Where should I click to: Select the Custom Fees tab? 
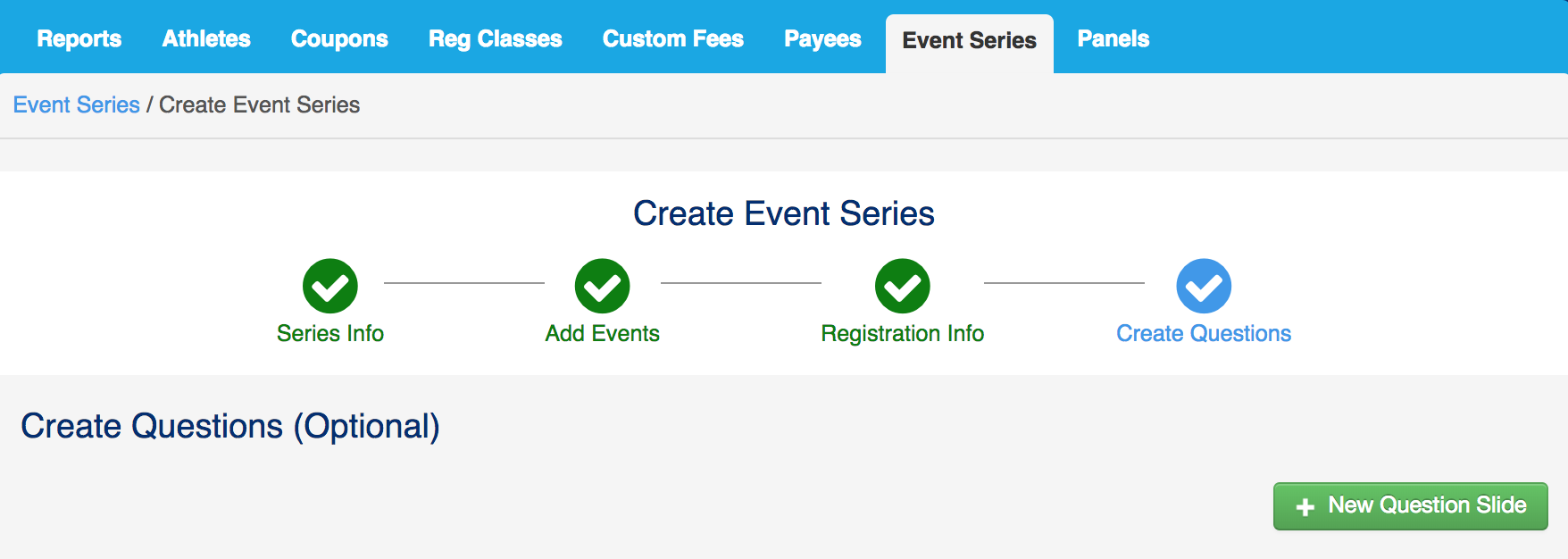point(673,39)
